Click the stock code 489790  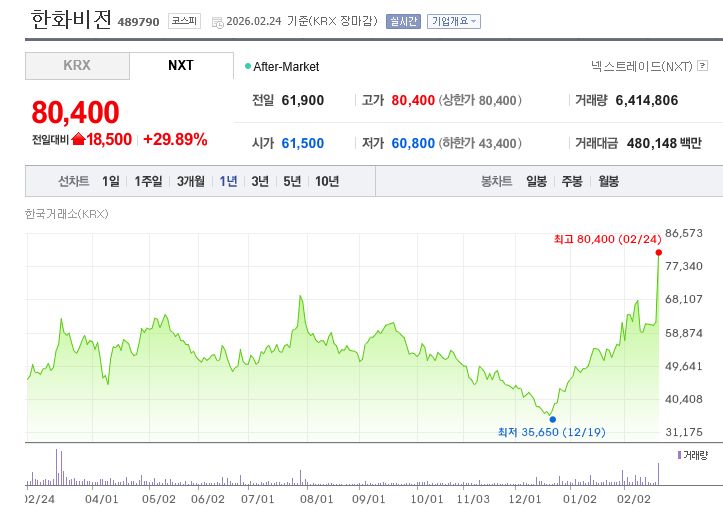pyautogui.click(x=138, y=22)
